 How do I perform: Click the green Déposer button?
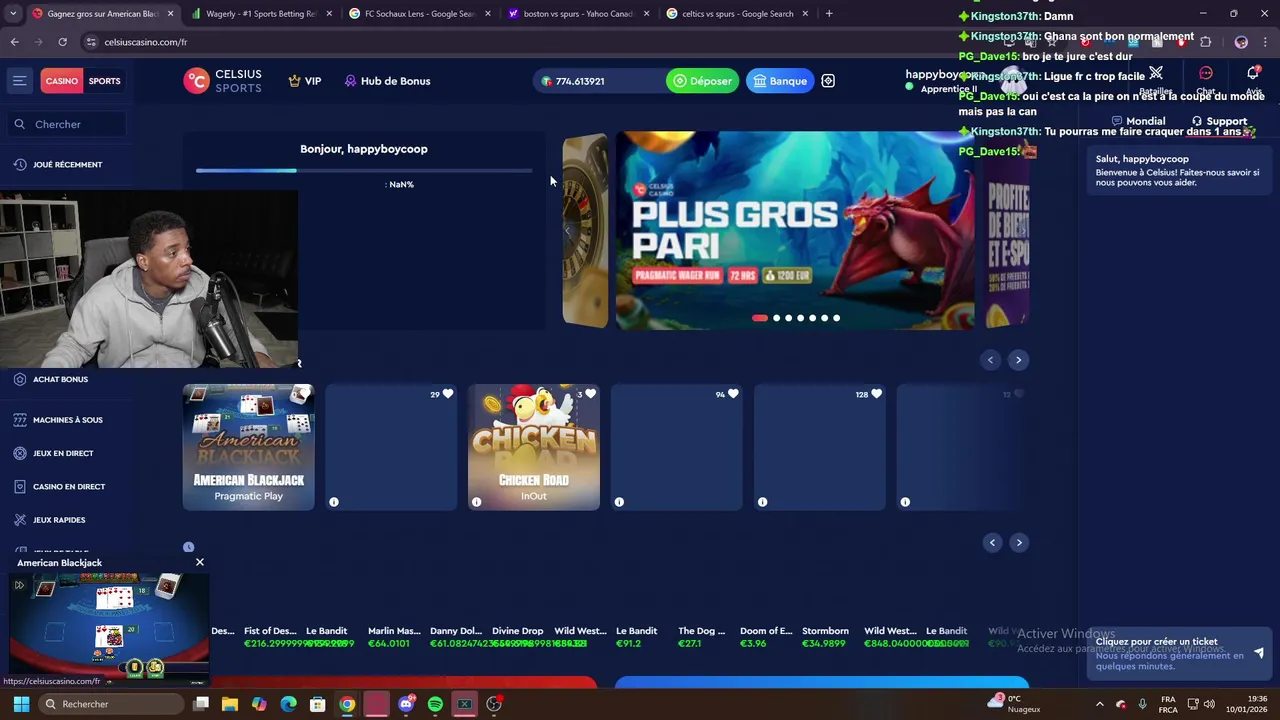tap(702, 81)
